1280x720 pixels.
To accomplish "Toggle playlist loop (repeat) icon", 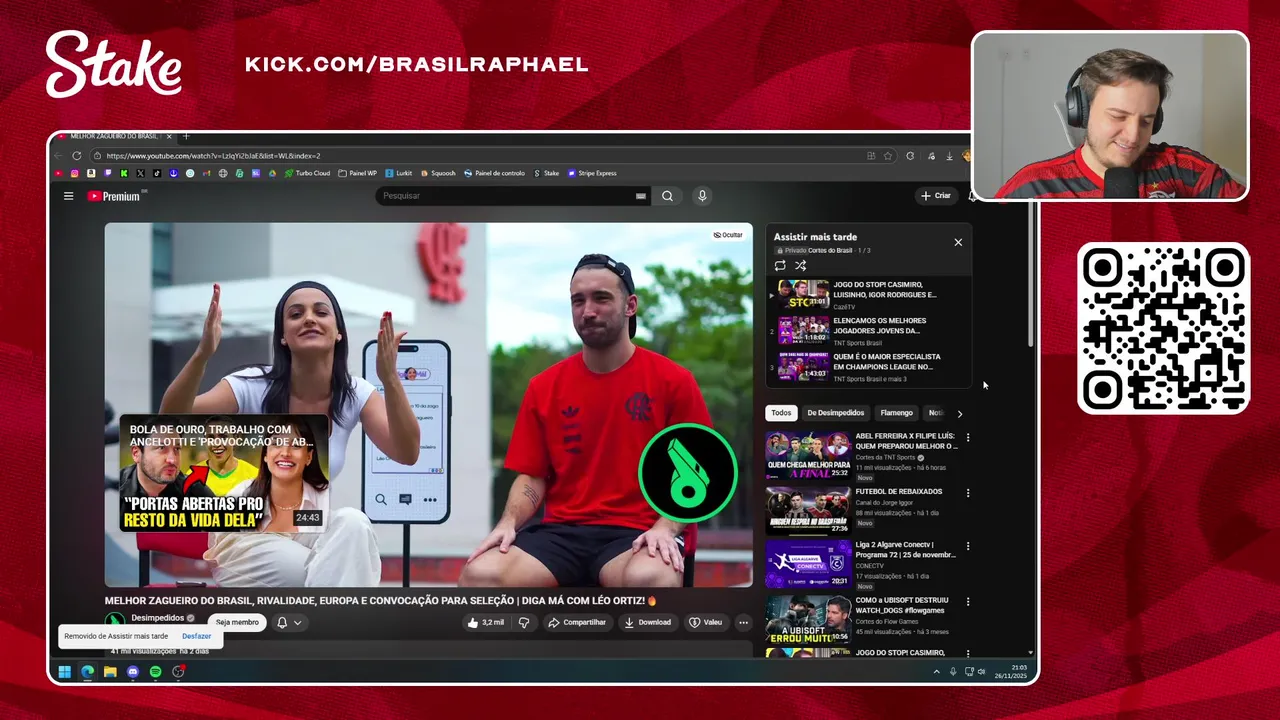I will pos(780,266).
